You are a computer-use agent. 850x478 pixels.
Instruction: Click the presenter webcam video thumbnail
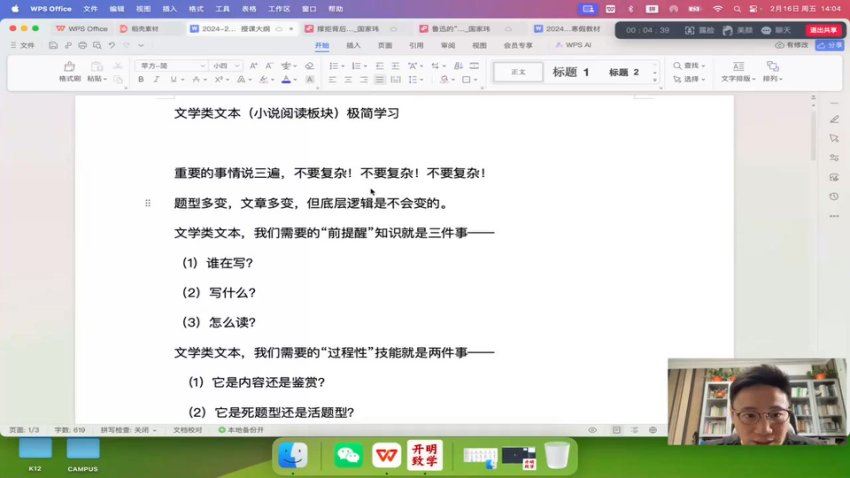pyautogui.click(x=757, y=402)
